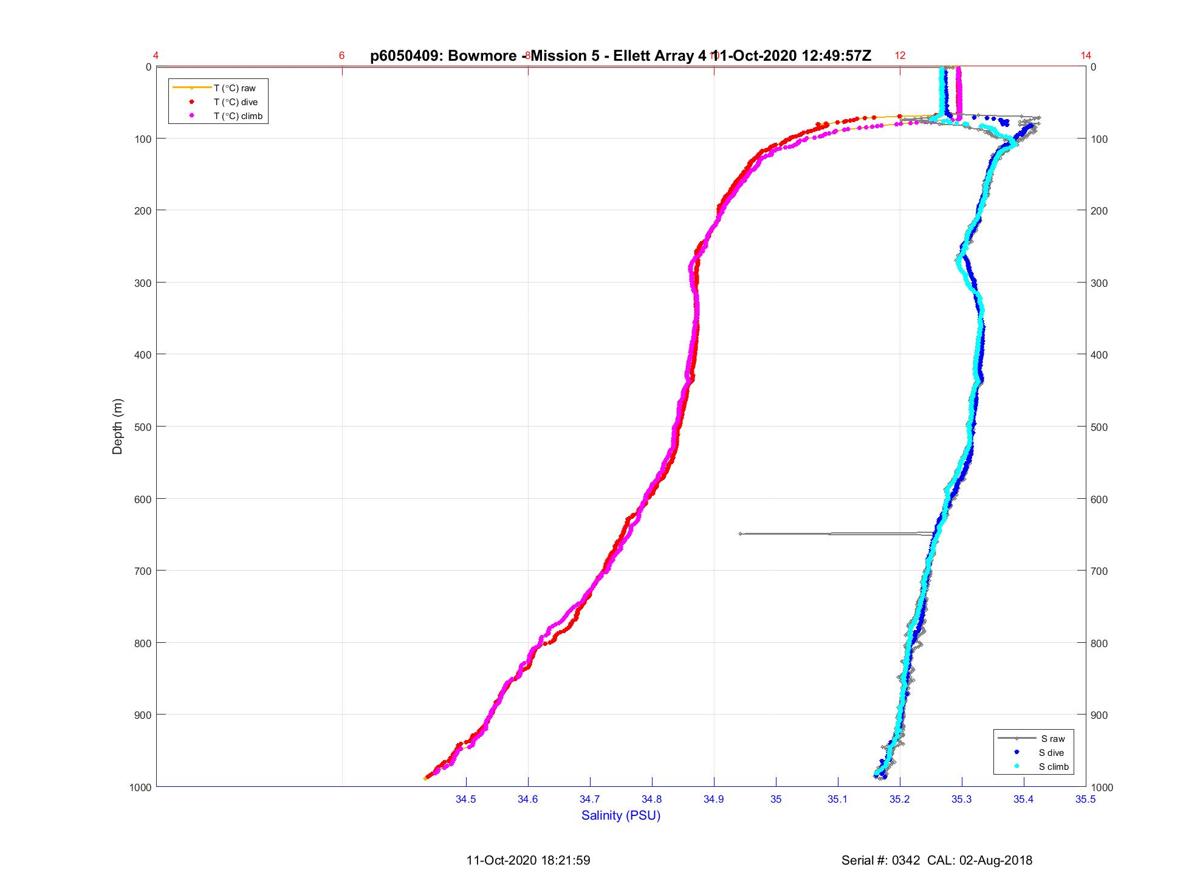Click the 'Salinity (PSU)' axis label
This screenshot has width=1200, height=885.
coord(621,815)
